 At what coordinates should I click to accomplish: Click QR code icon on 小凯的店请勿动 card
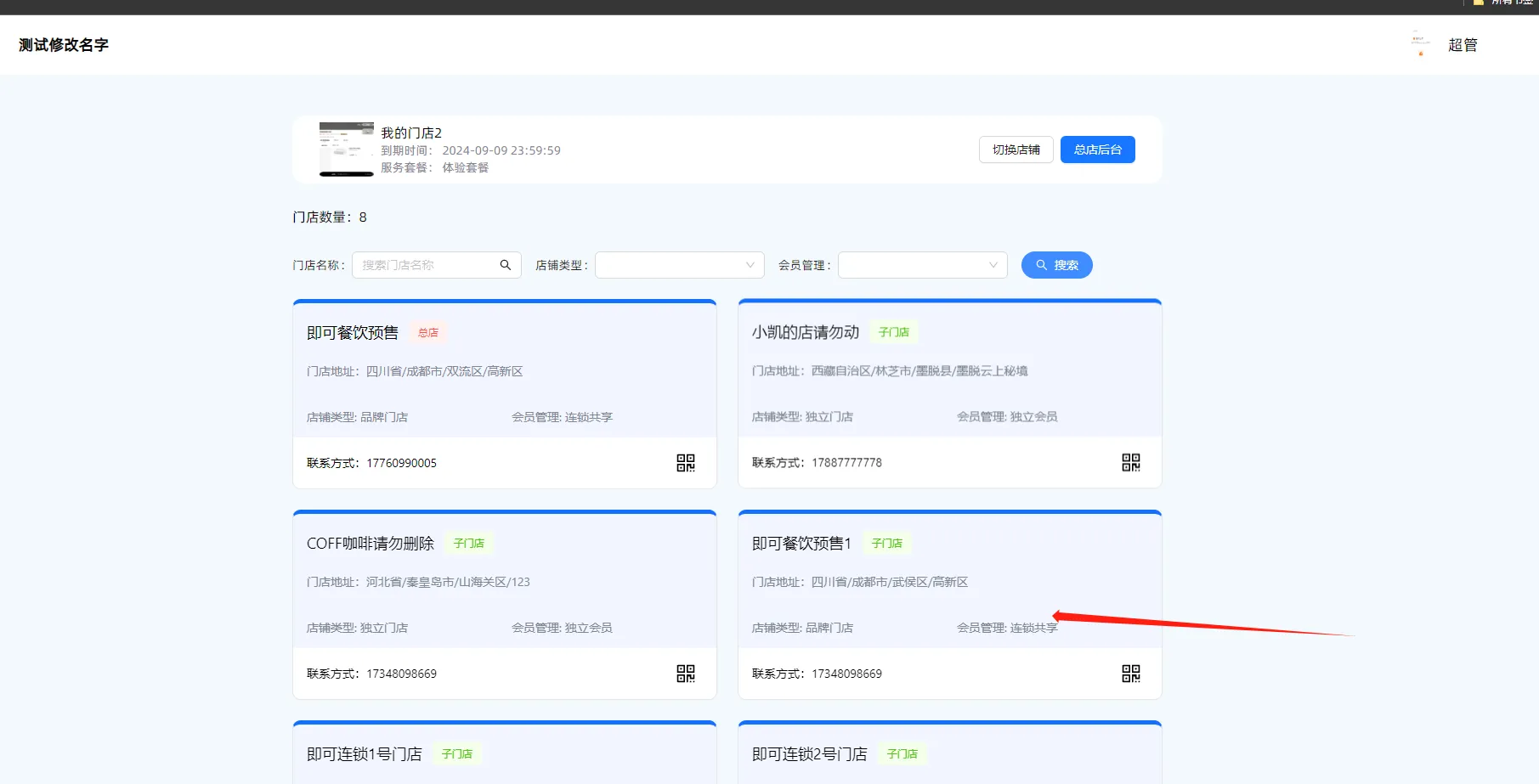1130,463
